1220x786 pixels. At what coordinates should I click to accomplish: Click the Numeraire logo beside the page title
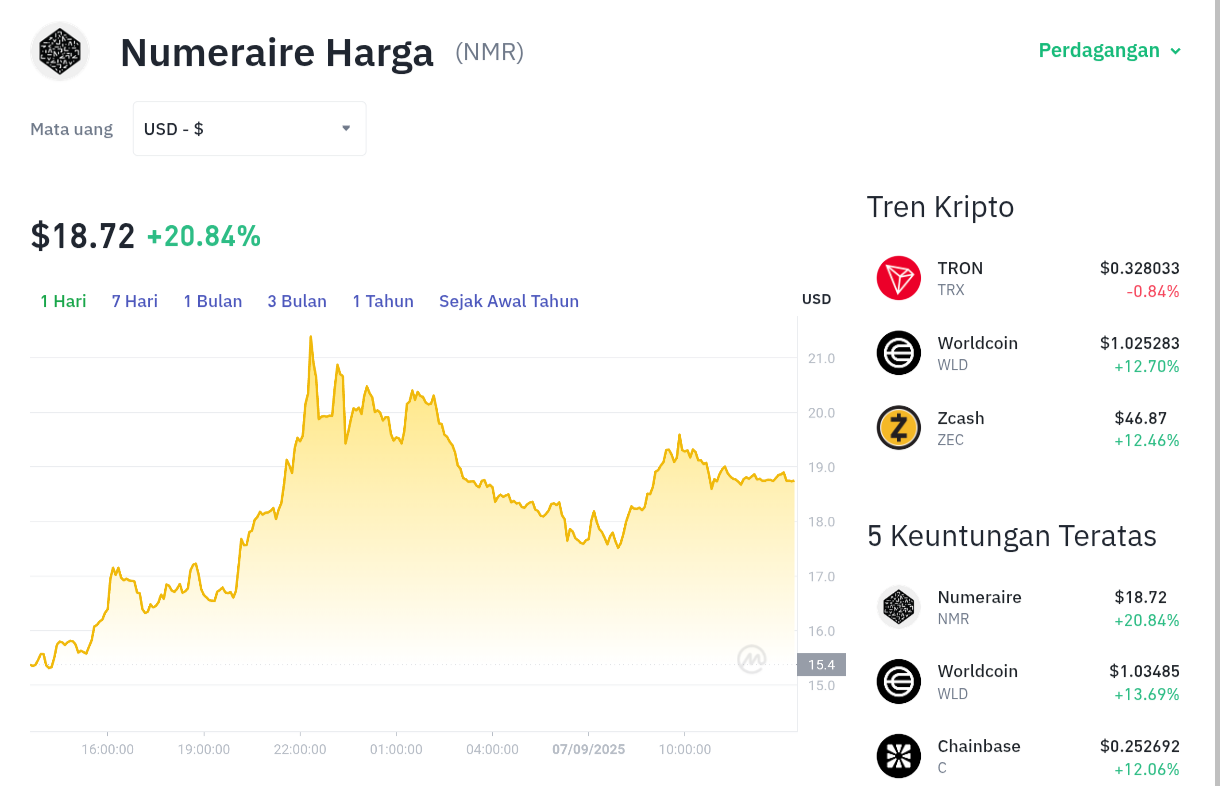[x=60, y=51]
